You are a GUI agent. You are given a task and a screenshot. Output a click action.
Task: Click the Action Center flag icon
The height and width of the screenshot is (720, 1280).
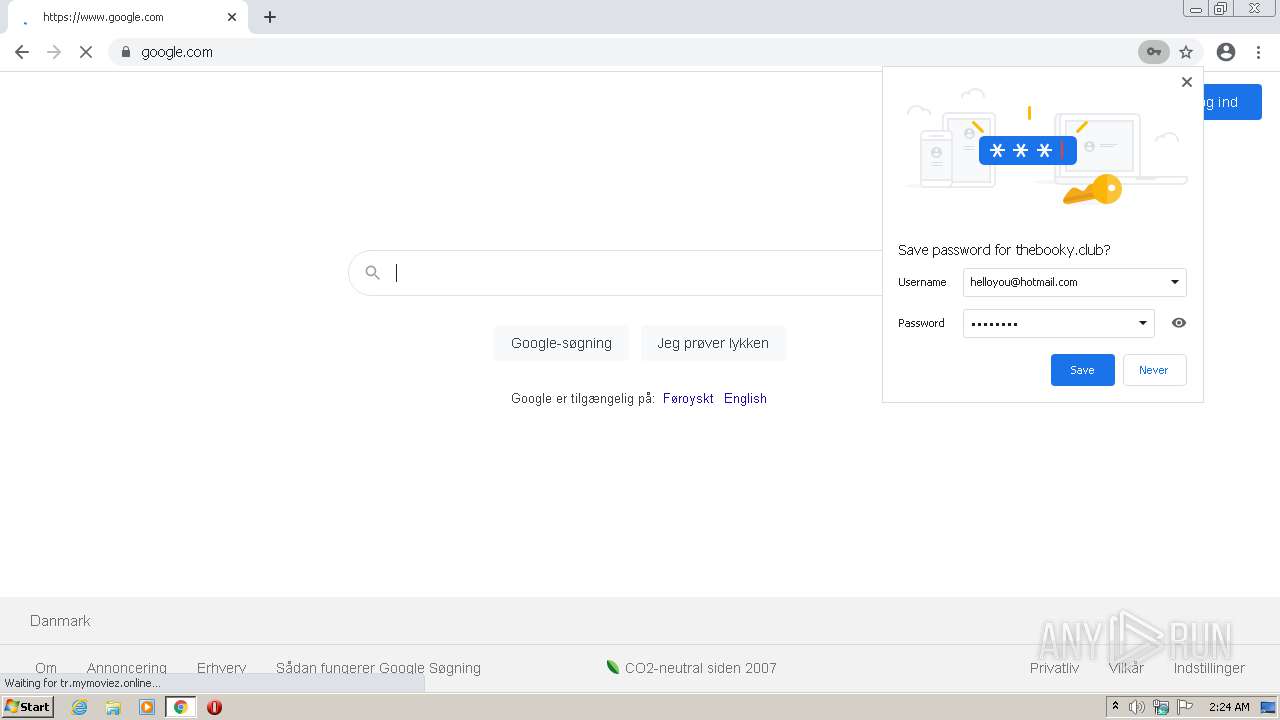[x=1185, y=707]
